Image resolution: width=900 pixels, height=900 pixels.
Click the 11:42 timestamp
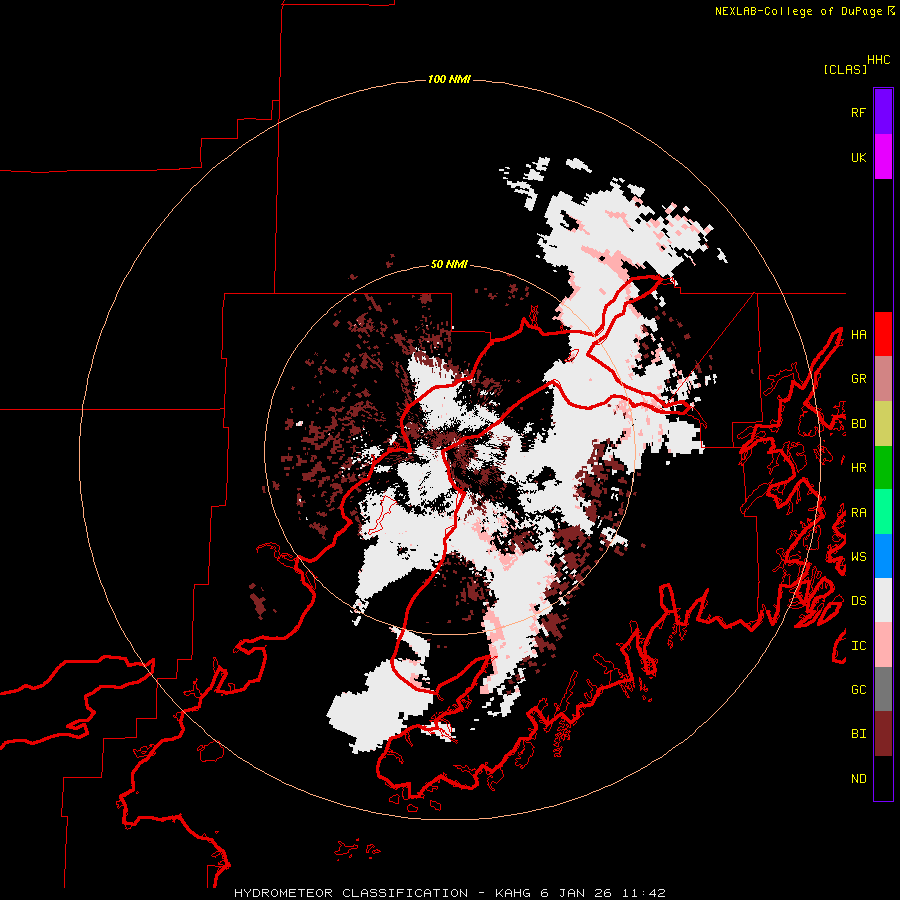[x=643, y=893]
